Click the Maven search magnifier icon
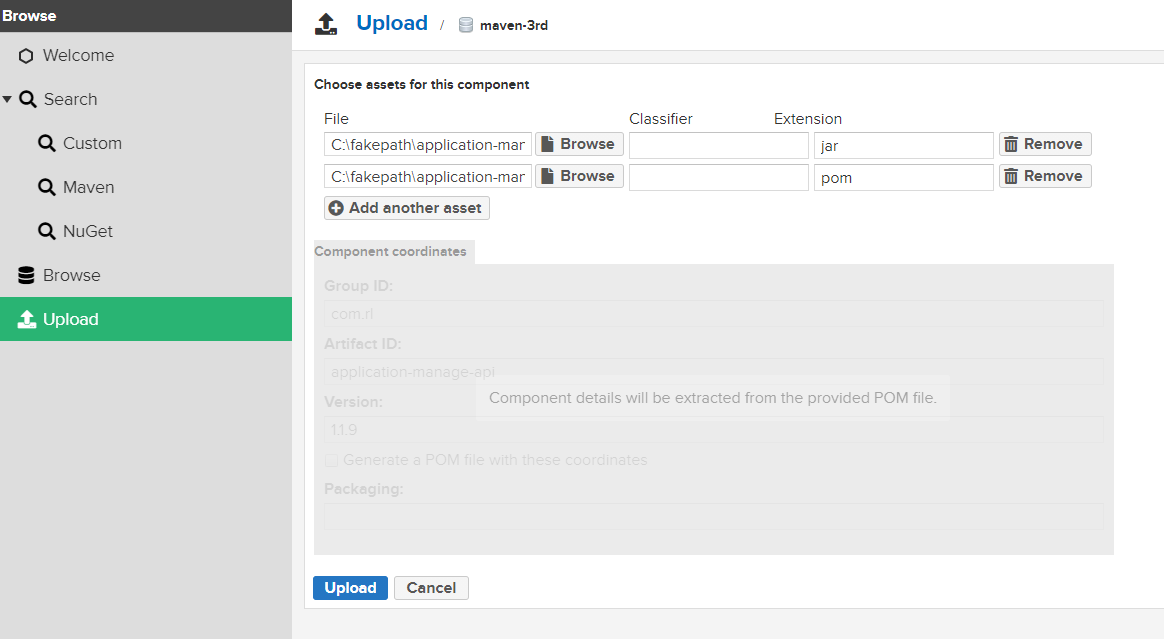 click(47, 187)
